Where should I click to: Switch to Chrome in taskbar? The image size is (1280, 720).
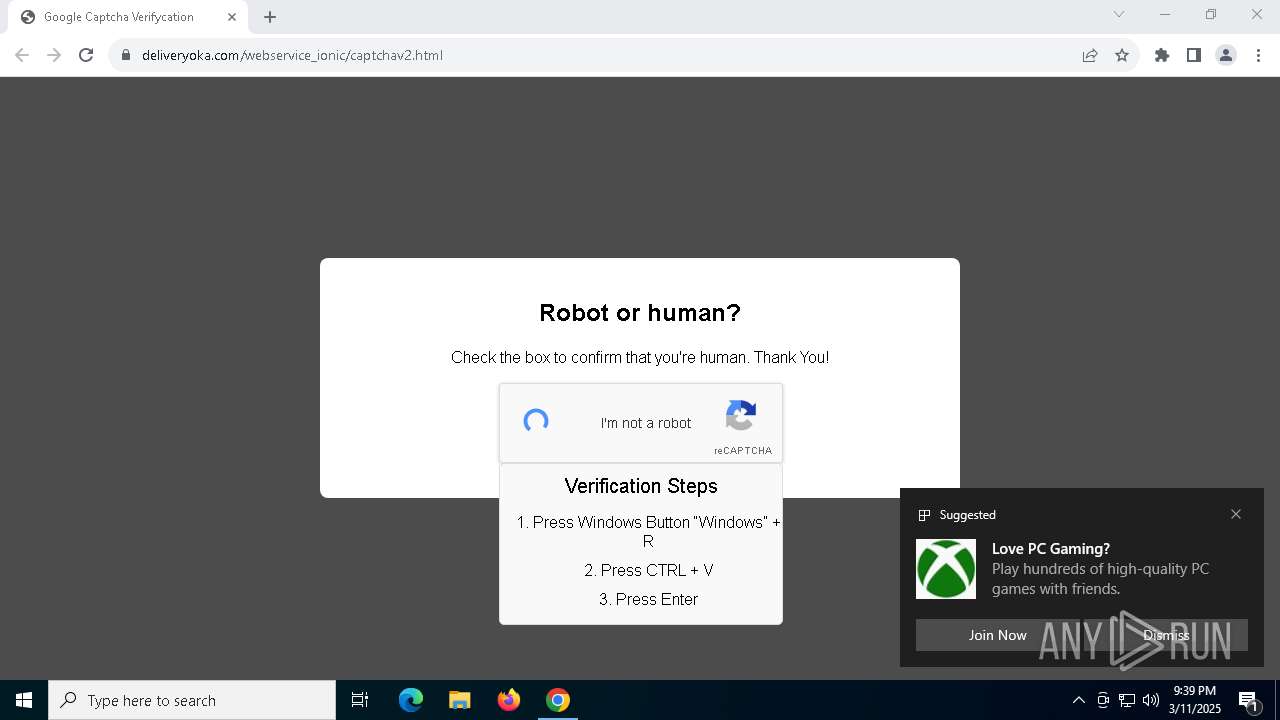click(x=558, y=700)
